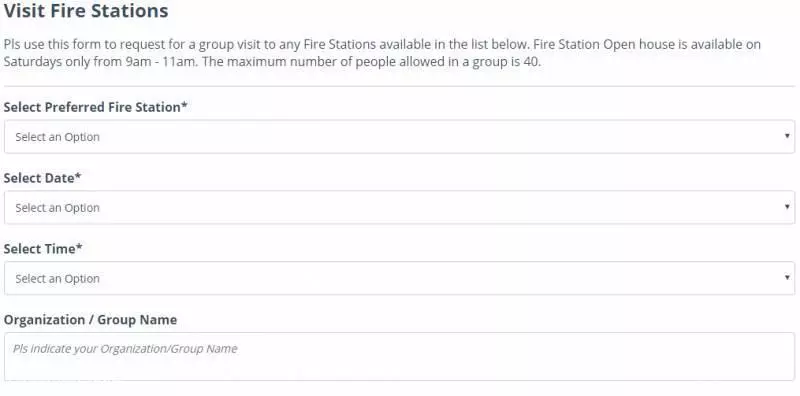The width and height of the screenshot is (800, 396).
Task: Click the "Select Time*" field label
Action: point(43,249)
